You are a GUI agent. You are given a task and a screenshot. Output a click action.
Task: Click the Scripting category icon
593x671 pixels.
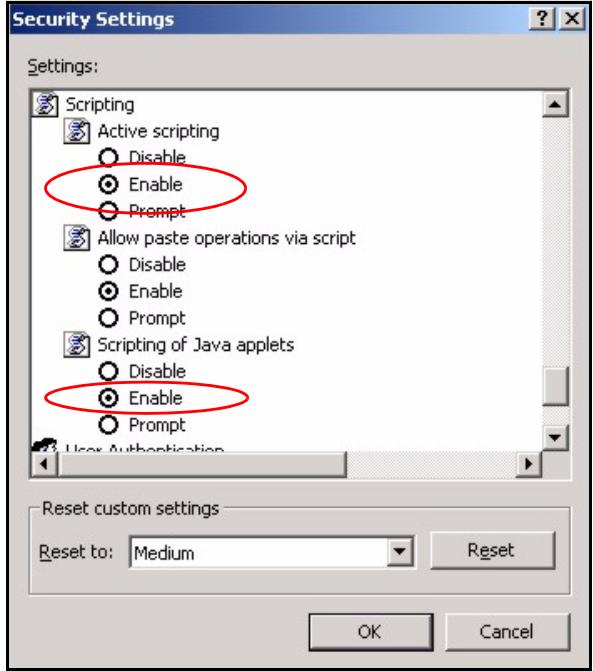[45, 104]
